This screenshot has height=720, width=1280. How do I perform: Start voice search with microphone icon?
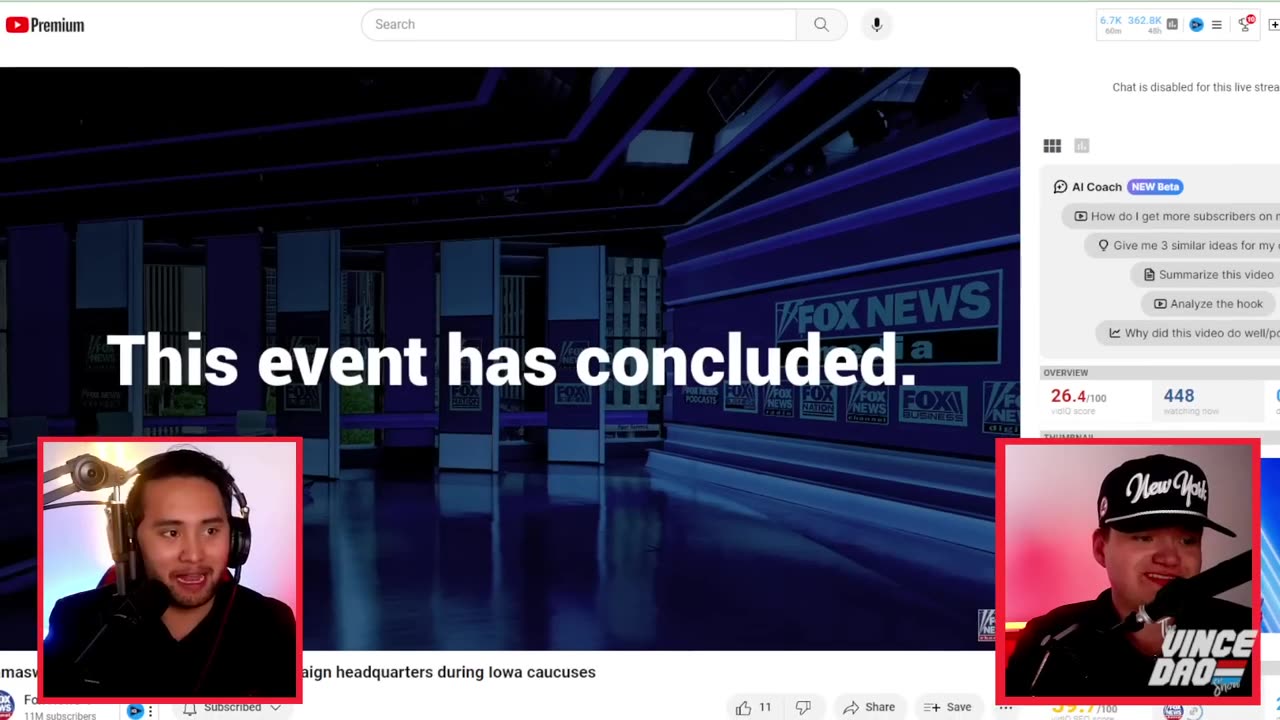coord(876,24)
